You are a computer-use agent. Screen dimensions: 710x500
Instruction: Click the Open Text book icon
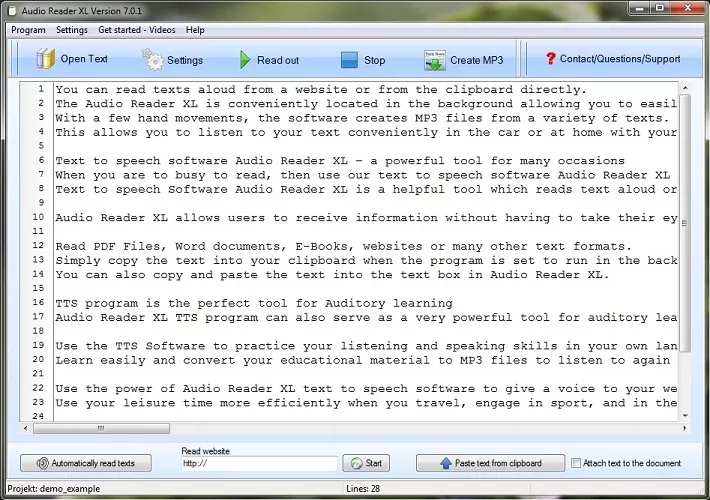(x=45, y=59)
